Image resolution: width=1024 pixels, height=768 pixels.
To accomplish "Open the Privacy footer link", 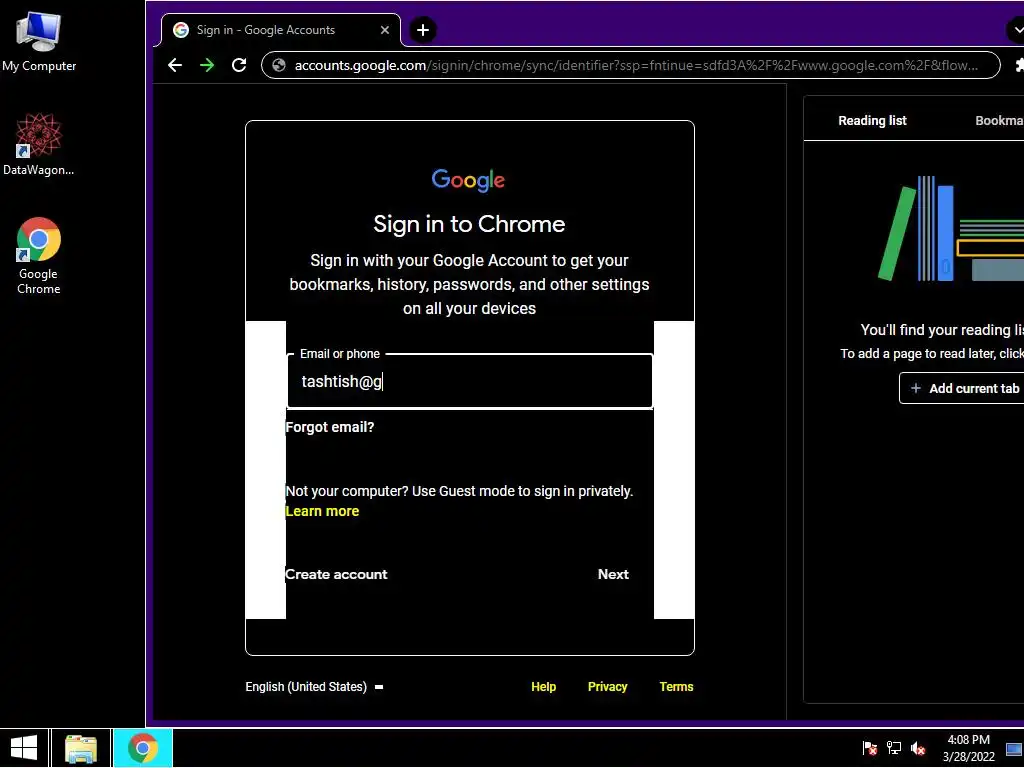I will (607, 687).
